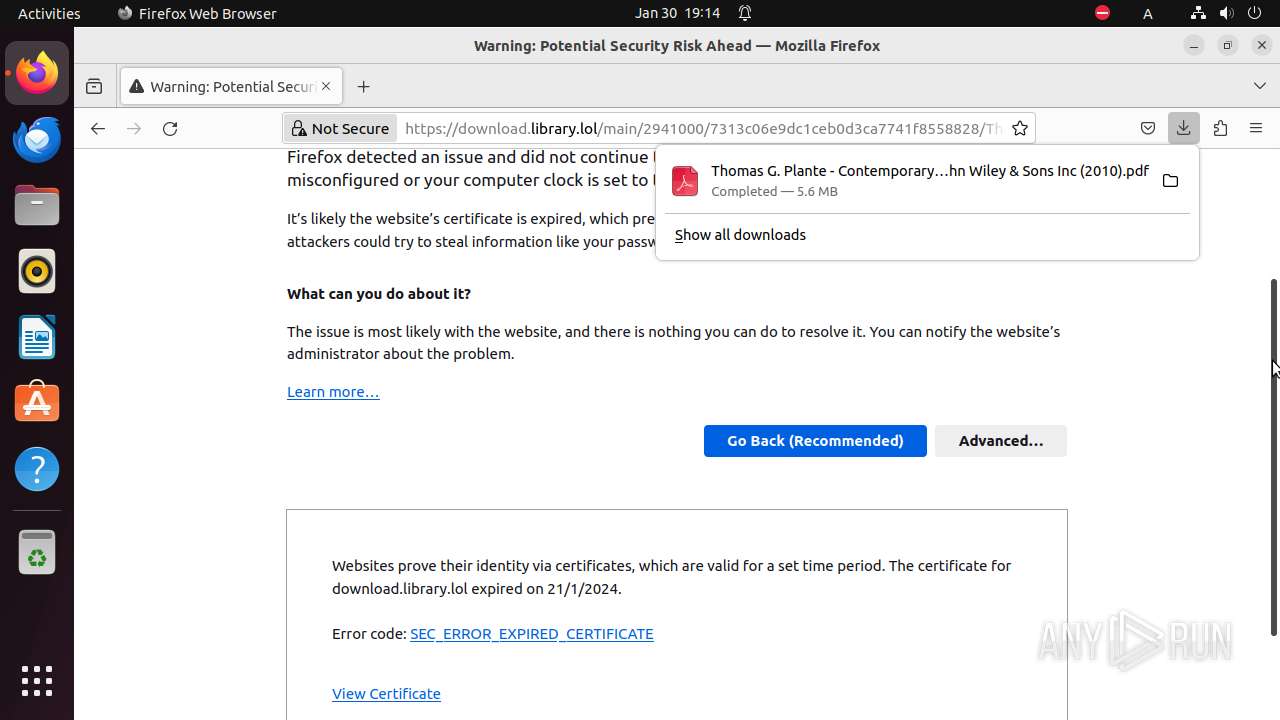Open the Help icon in the dock
Screen dimensions: 1280x720
[37, 469]
